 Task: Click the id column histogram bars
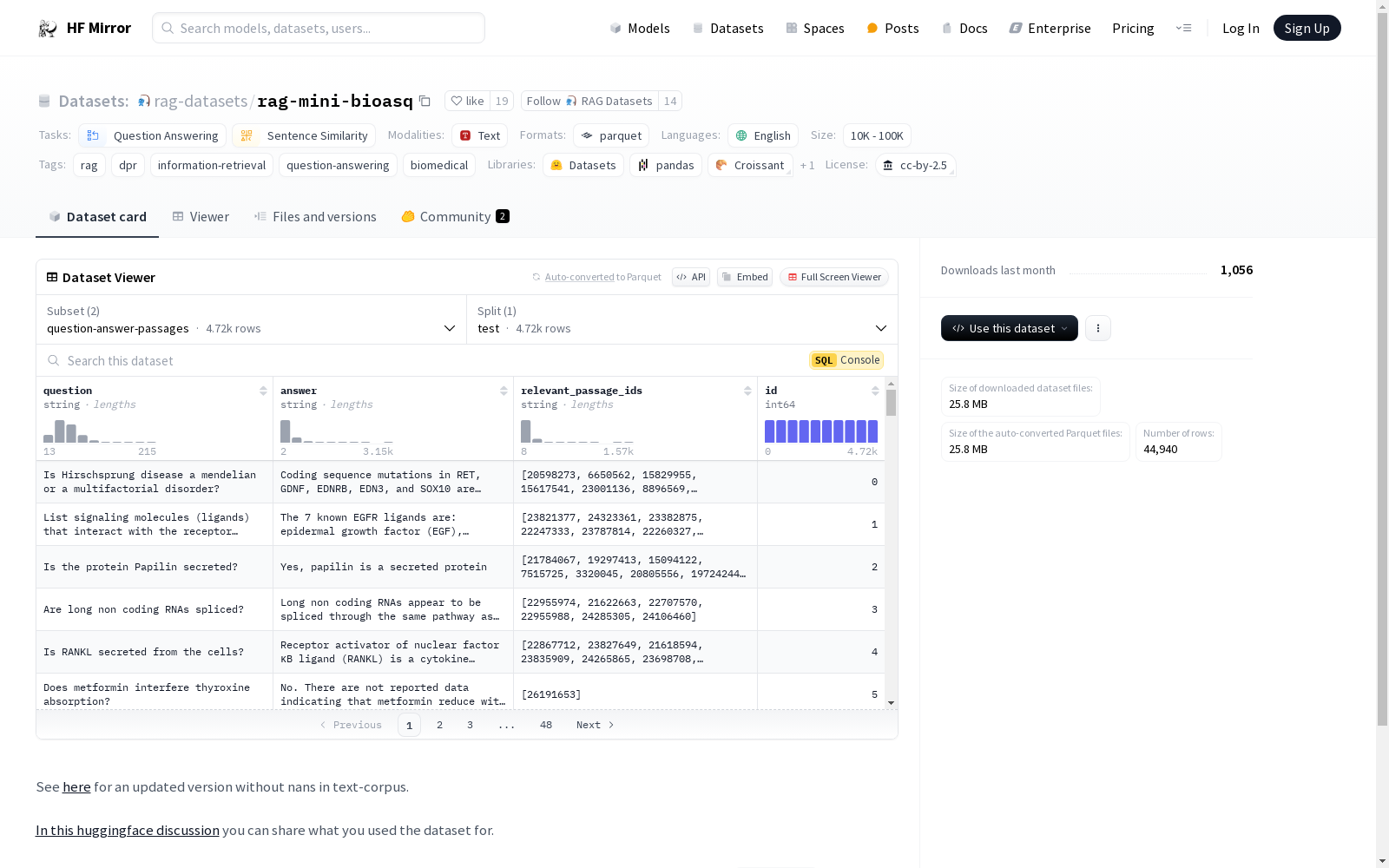pyautogui.click(x=821, y=431)
